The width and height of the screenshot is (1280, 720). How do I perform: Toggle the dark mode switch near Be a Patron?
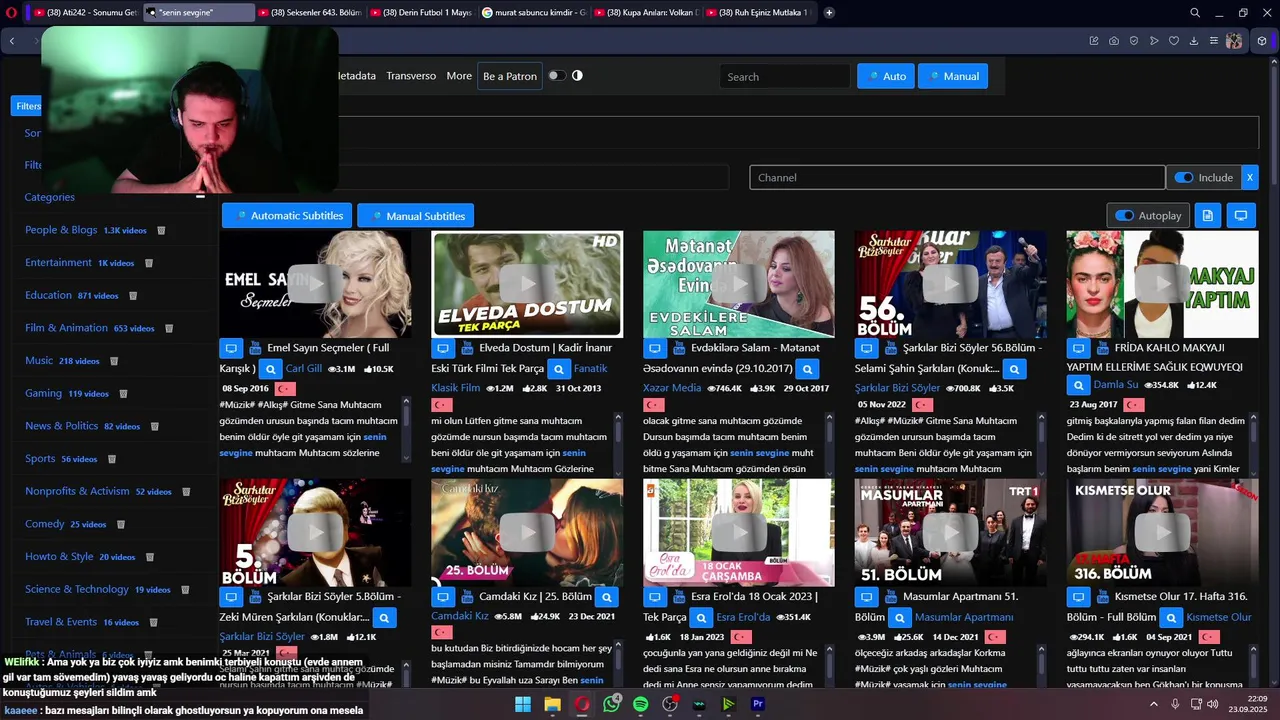[556, 76]
